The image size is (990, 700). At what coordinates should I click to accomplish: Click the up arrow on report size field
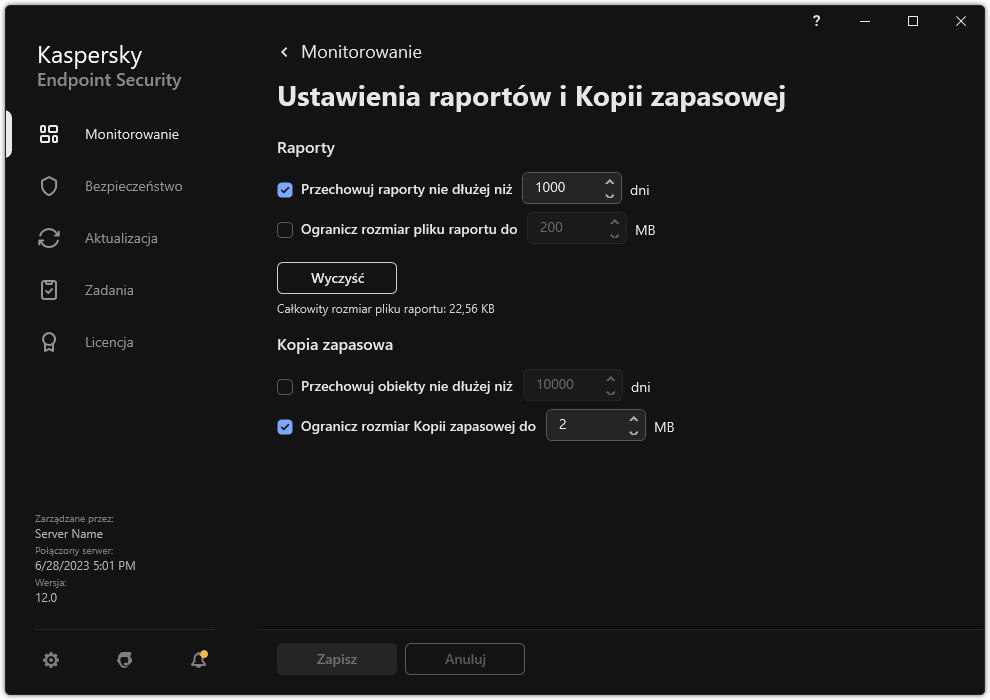(613, 222)
